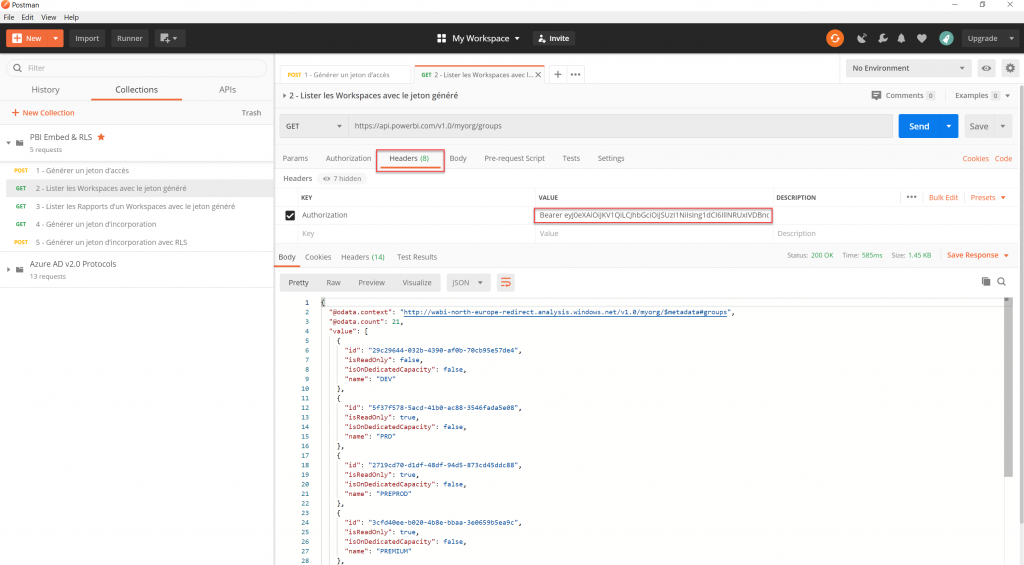Collapse PBI Embed & RLS collection
The width and height of the screenshot is (1024, 565).
(x=8, y=142)
